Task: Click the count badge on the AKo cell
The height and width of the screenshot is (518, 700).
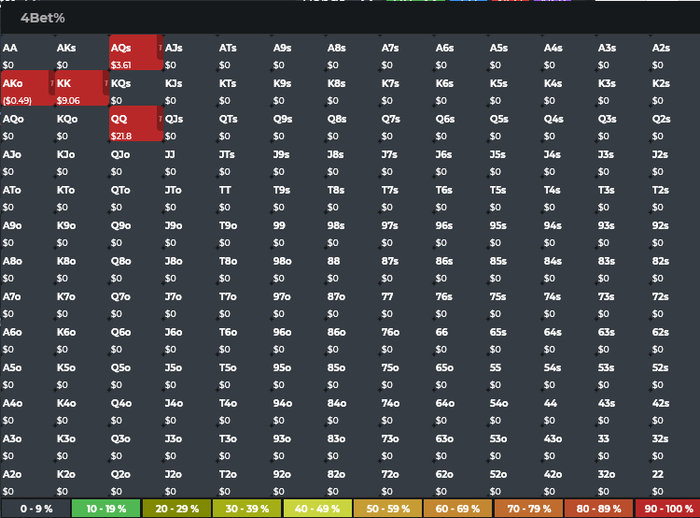Action: 52,84
